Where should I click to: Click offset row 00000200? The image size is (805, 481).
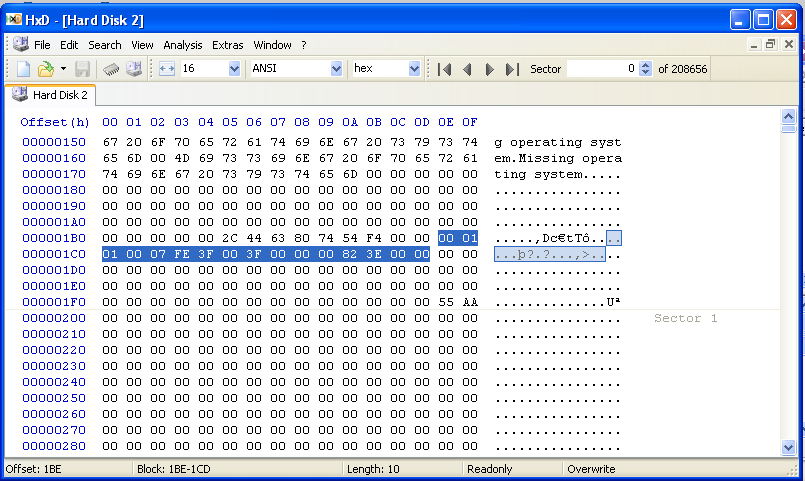click(54, 318)
